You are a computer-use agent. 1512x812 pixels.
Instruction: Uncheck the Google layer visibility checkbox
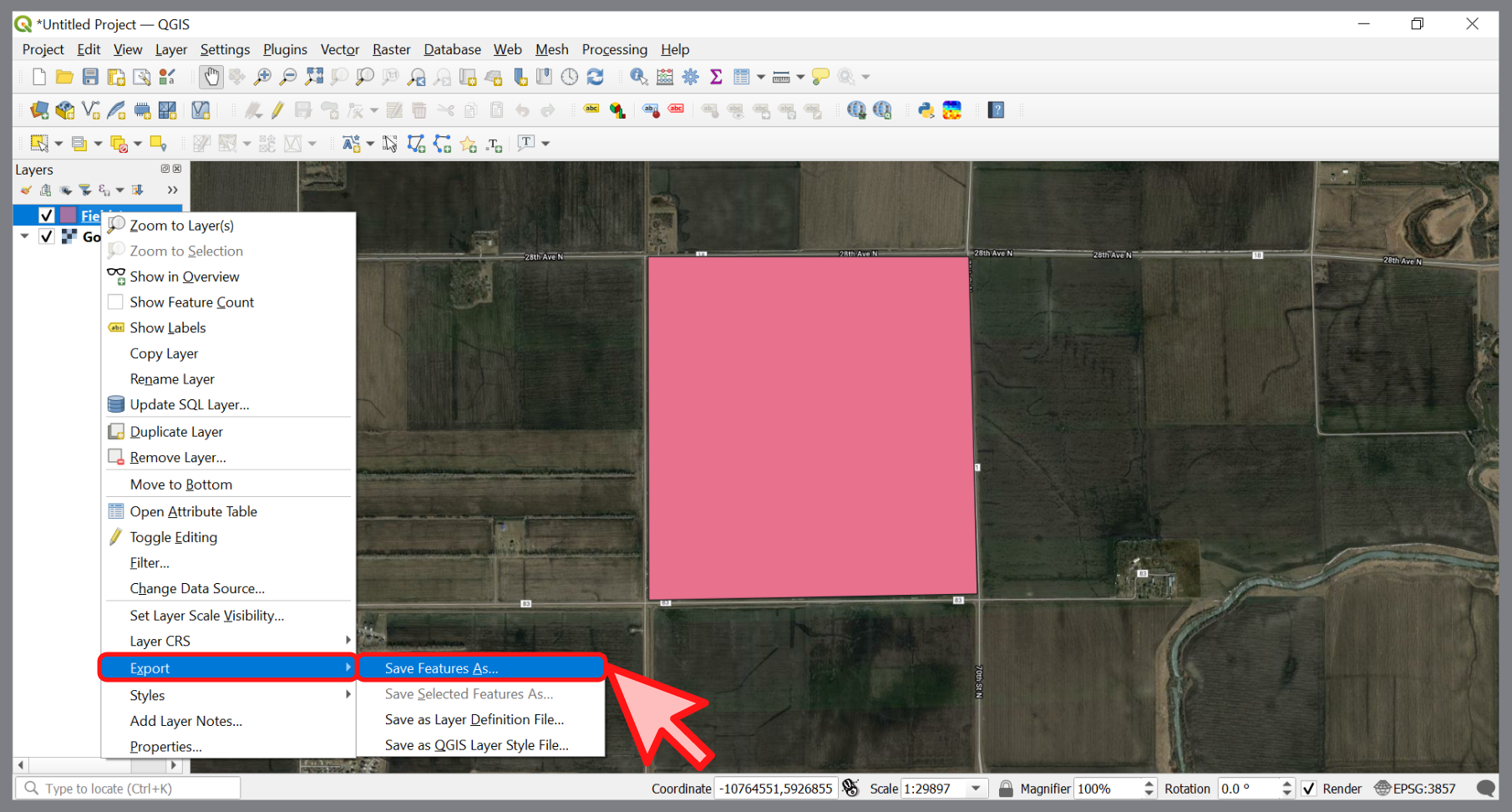[x=46, y=236]
